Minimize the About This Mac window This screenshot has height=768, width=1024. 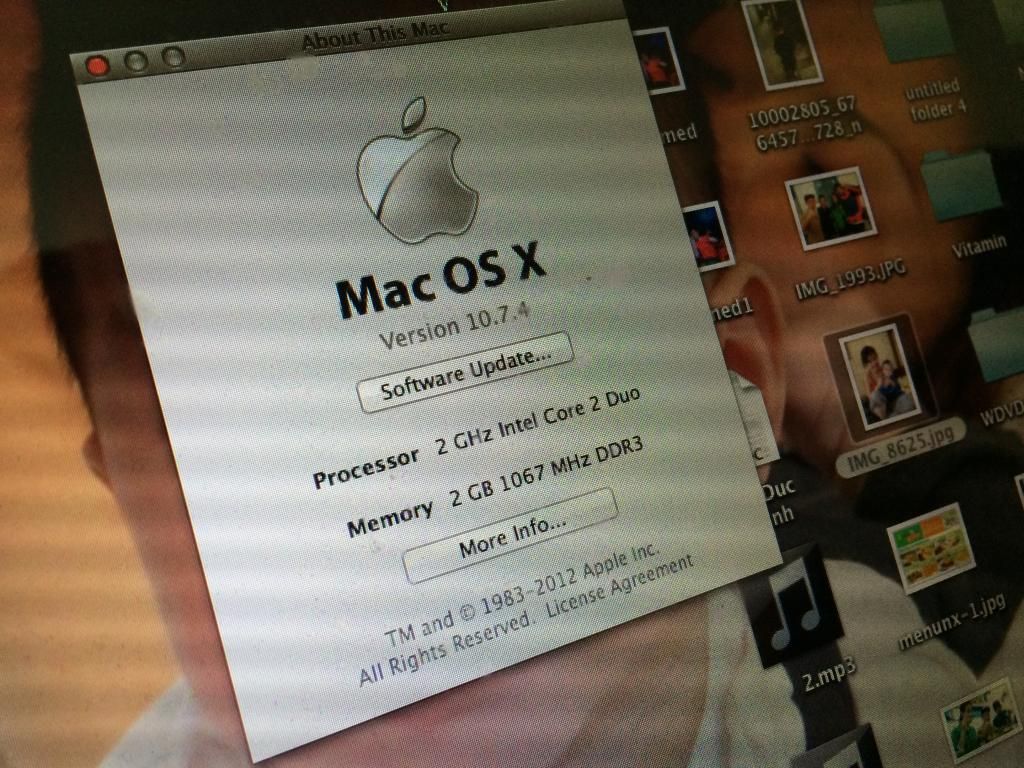pos(136,61)
